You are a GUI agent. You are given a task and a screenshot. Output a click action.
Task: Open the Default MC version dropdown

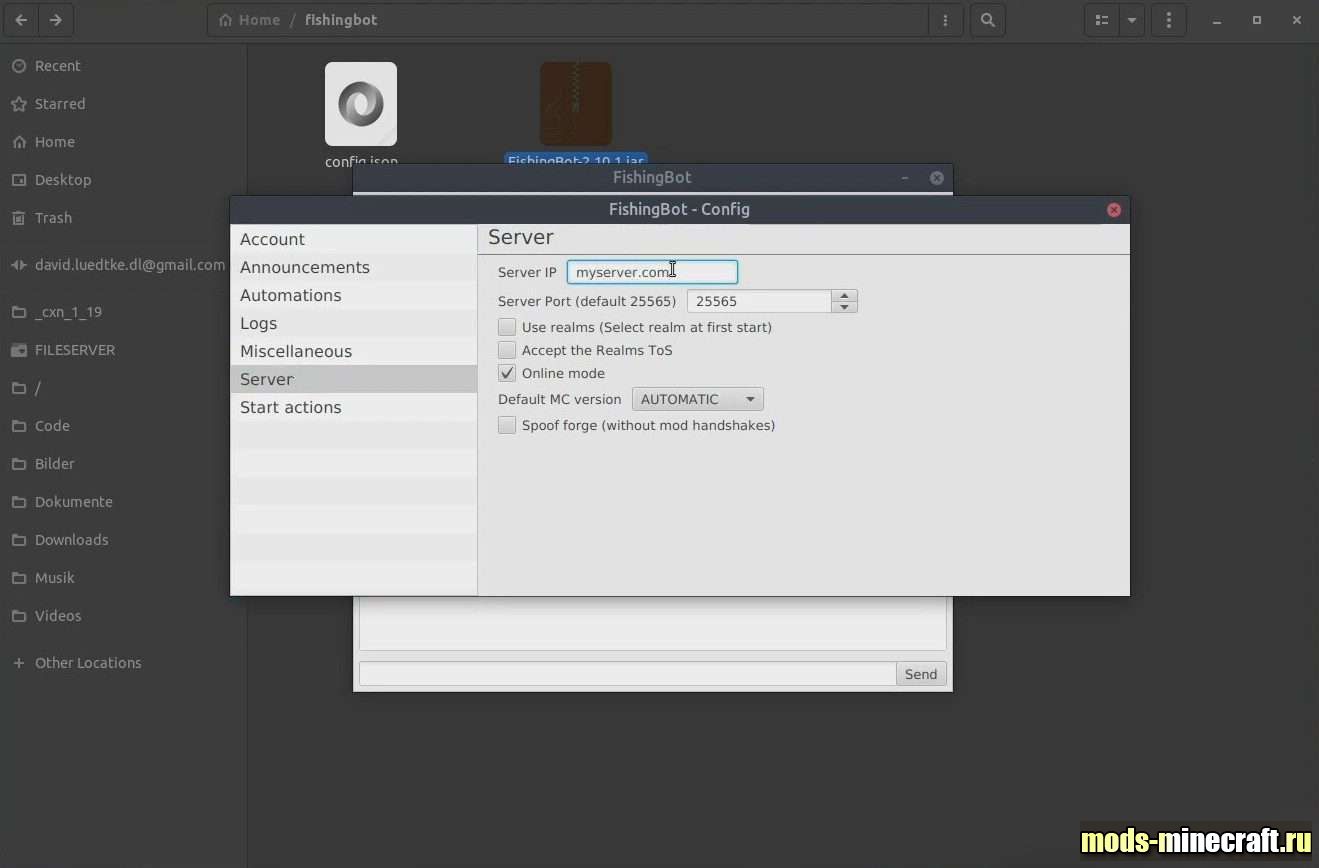point(697,399)
